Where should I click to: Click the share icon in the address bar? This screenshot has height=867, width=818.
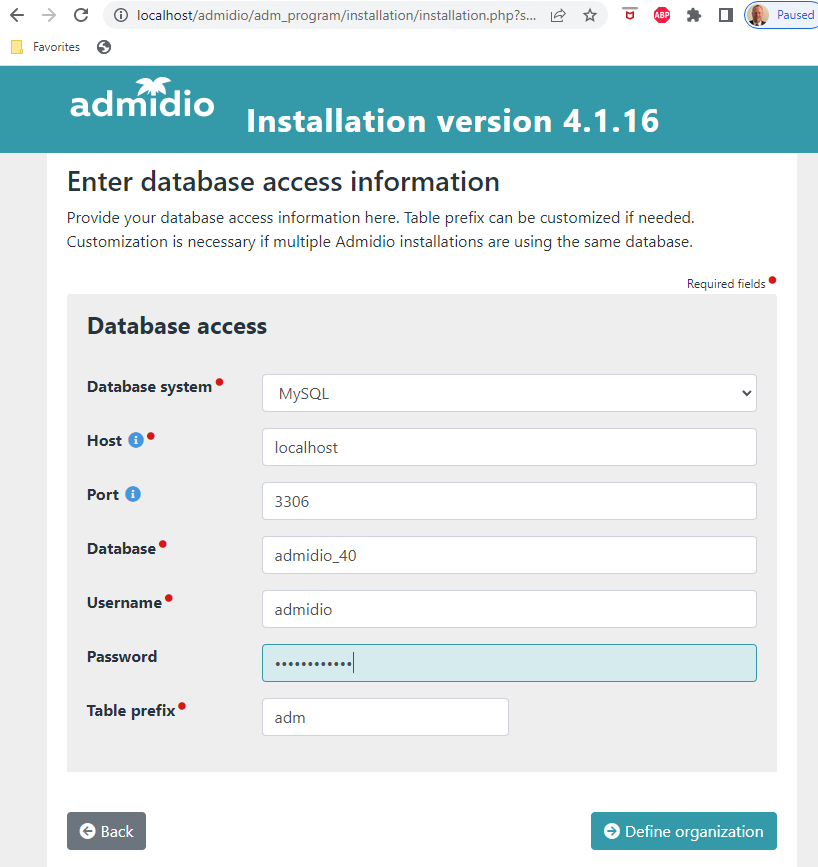point(558,14)
